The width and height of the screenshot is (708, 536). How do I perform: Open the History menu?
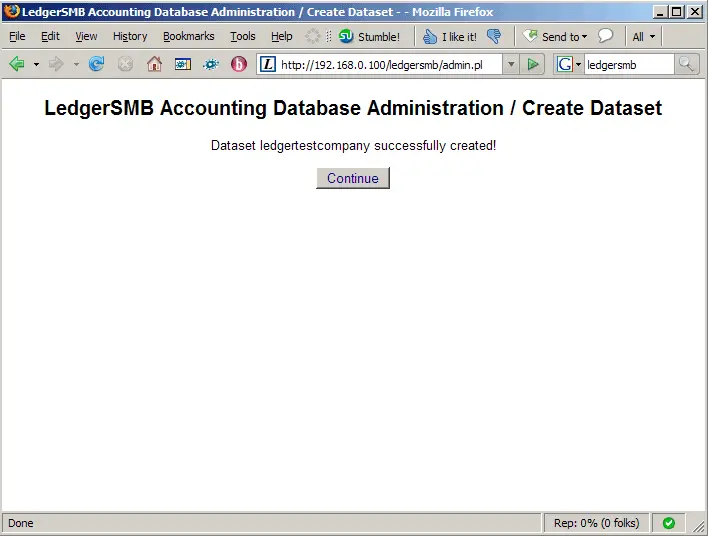pos(130,36)
